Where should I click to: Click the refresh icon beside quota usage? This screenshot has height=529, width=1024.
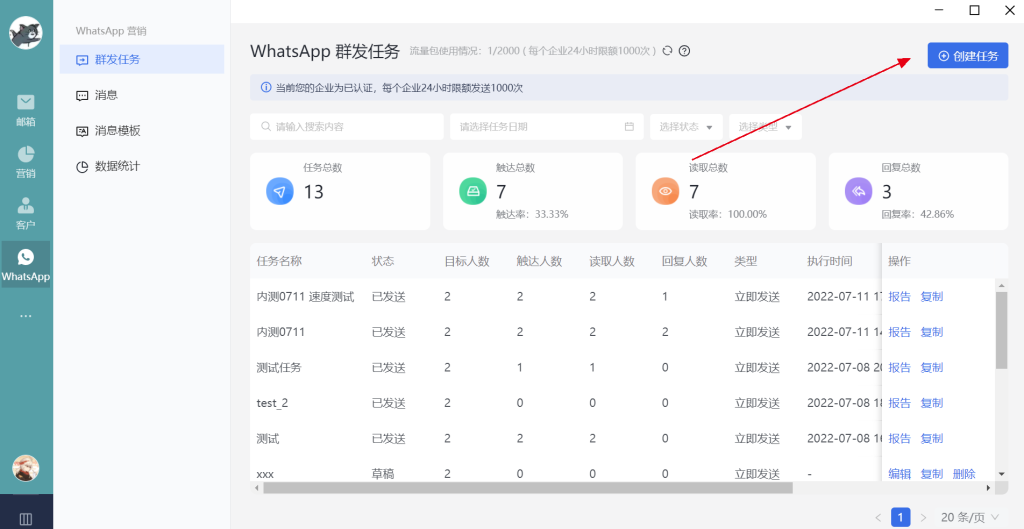tap(668, 51)
